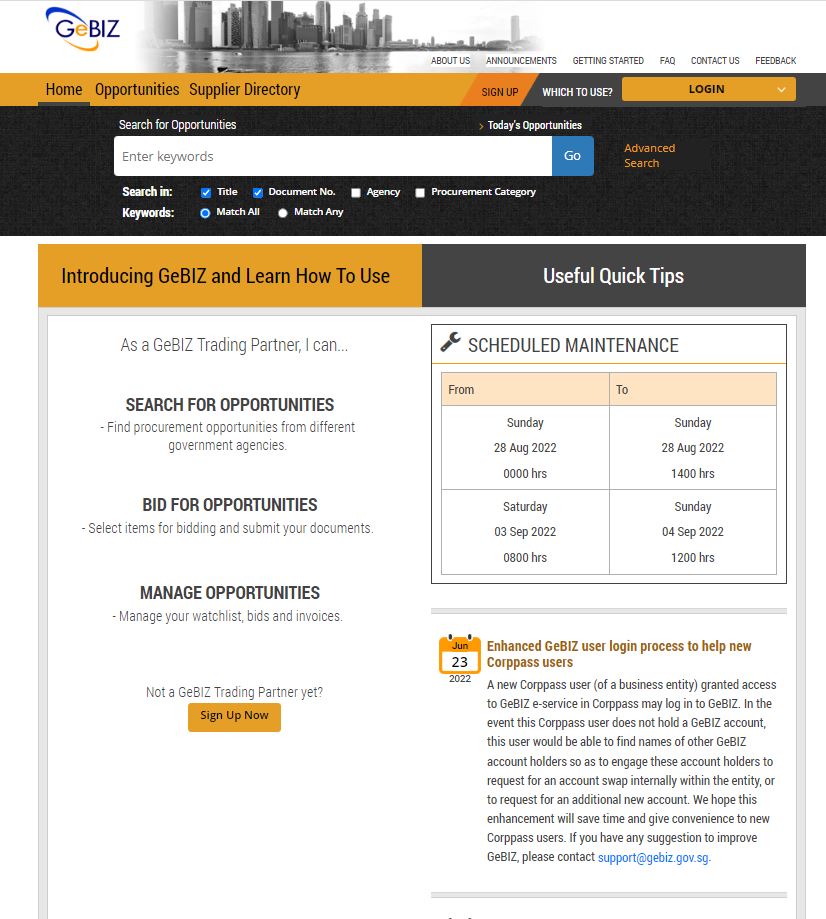This screenshot has width=826, height=919.
Task: Open the About Us link
Action: (x=450, y=60)
